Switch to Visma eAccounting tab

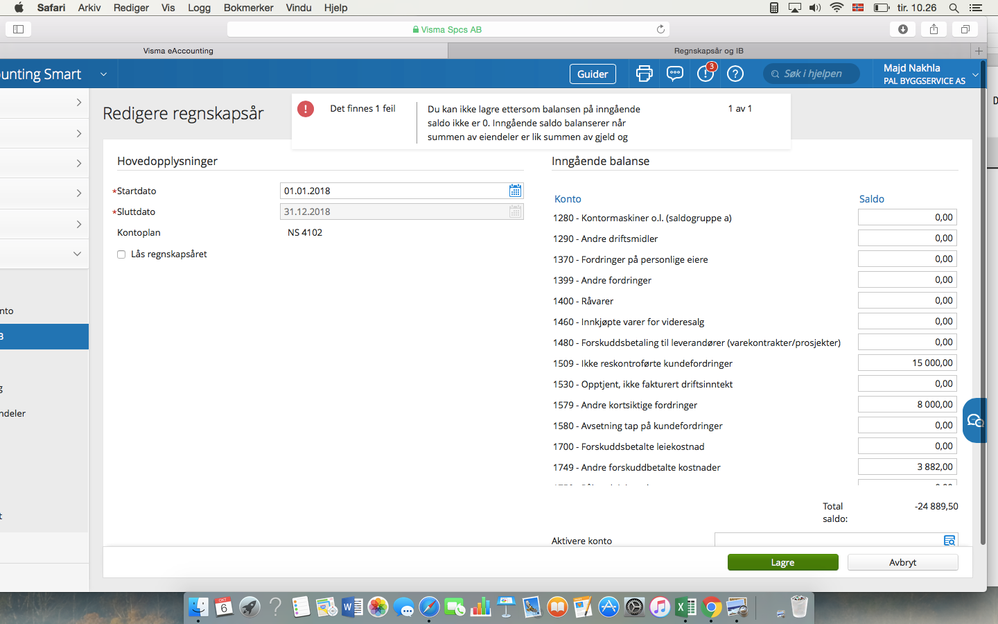[178, 51]
